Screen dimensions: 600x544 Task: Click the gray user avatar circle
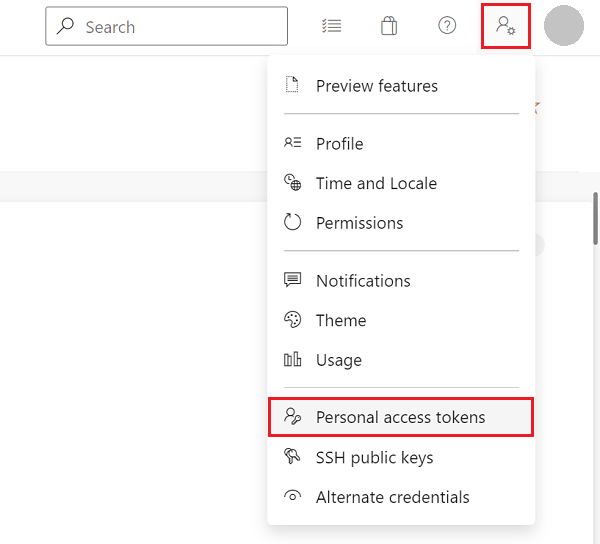(x=564, y=26)
